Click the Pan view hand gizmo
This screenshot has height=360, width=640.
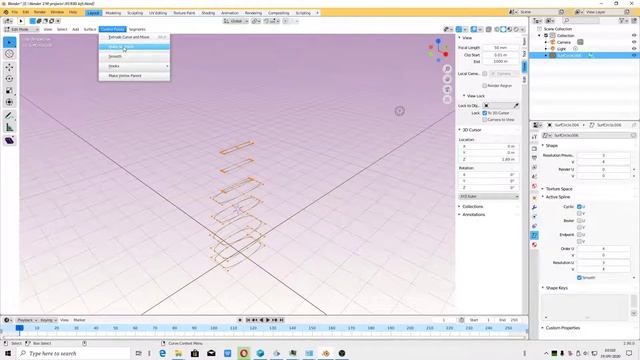click(x=447, y=79)
